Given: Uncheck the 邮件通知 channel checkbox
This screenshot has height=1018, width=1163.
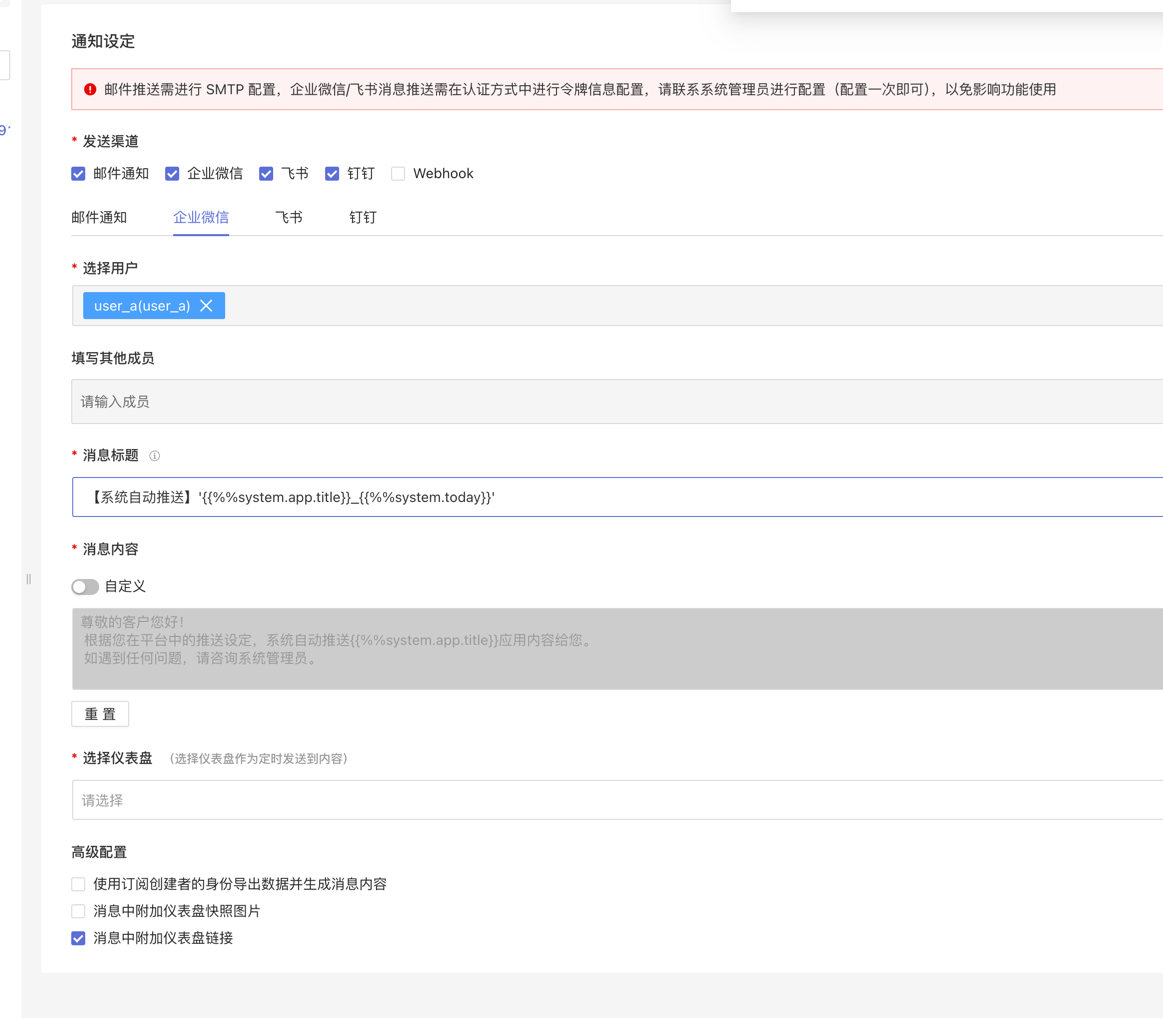Looking at the screenshot, I should pyautogui.click(x=79, y=174).
